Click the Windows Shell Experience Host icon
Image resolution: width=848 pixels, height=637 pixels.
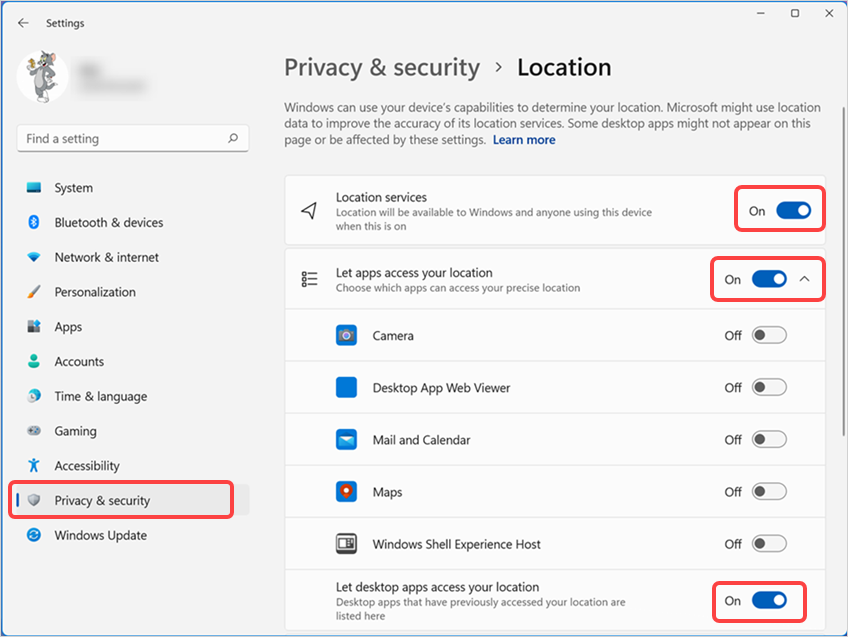pyautogui.click(x=346, y=544)
